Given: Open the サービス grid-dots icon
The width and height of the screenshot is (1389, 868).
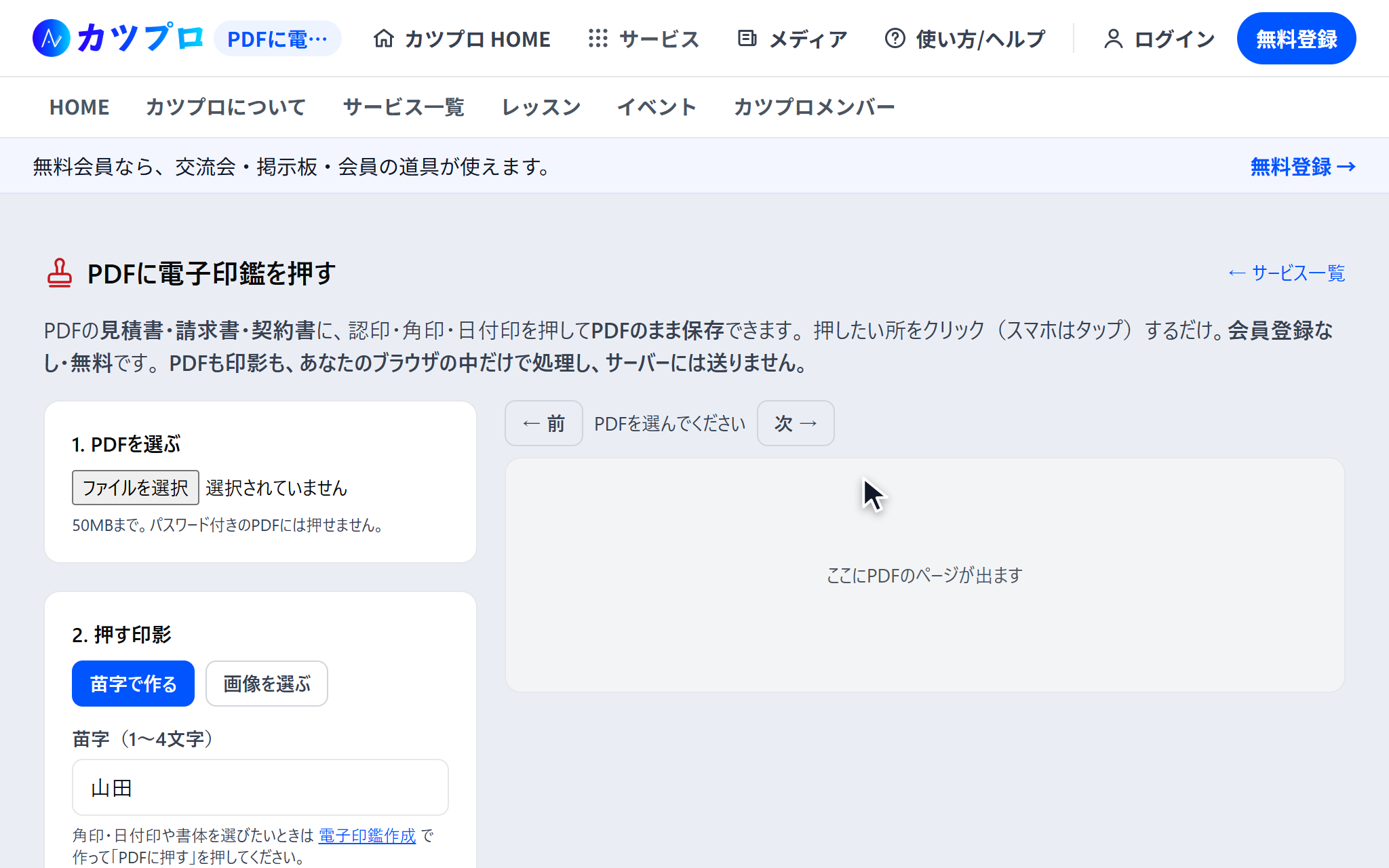Looking at the screenshot, I should (598, 39).
